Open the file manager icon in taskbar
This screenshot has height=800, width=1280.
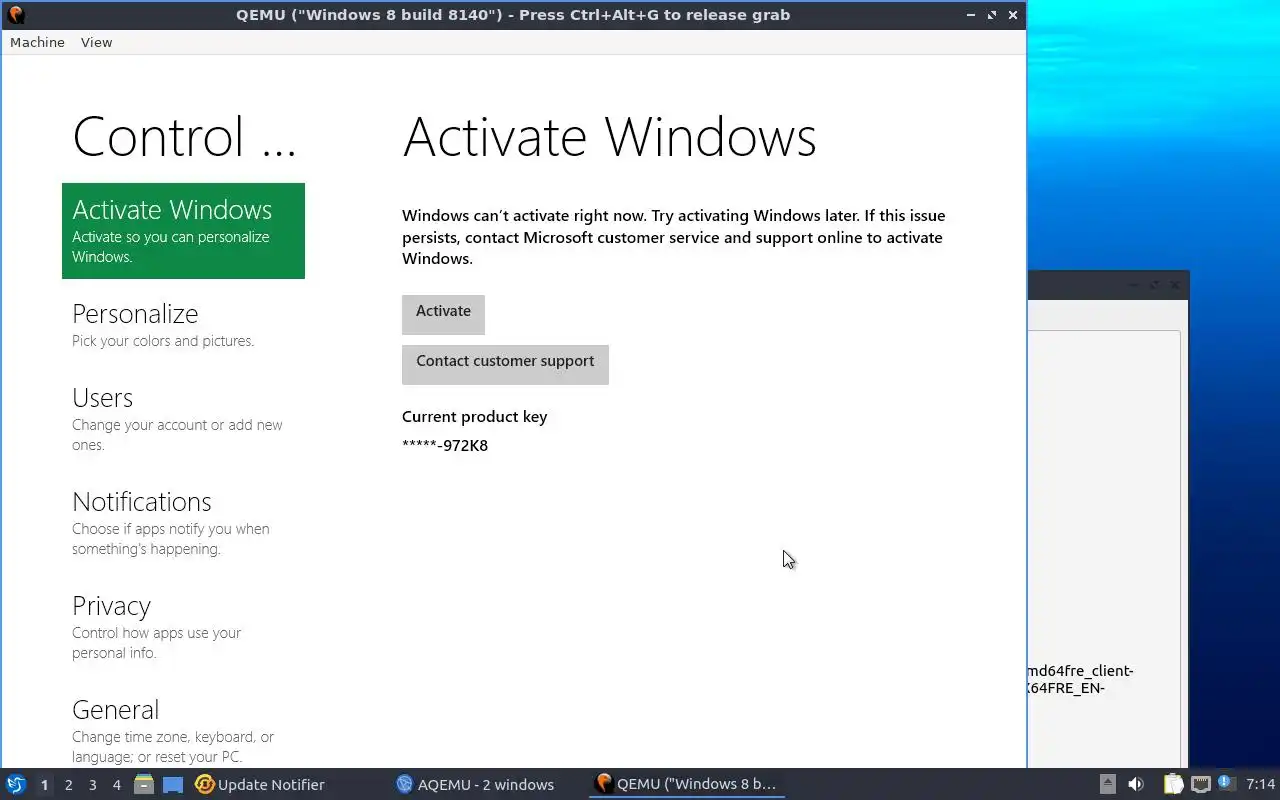coord(144,784)
